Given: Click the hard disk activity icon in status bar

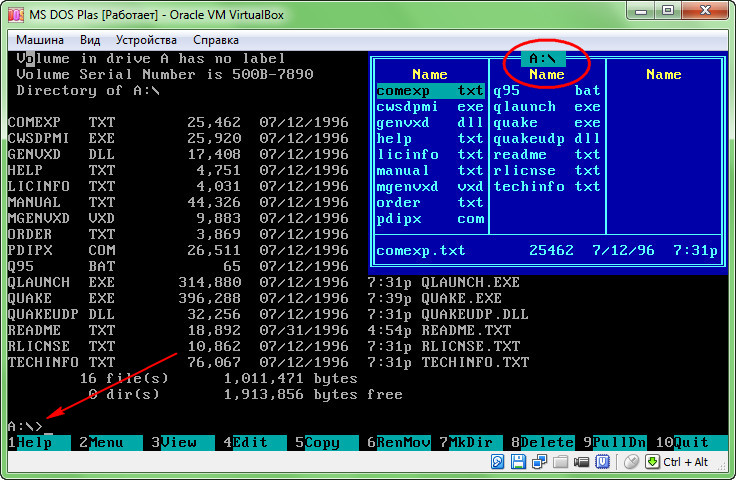Looking at the screenshot, I should coord(497,462).
